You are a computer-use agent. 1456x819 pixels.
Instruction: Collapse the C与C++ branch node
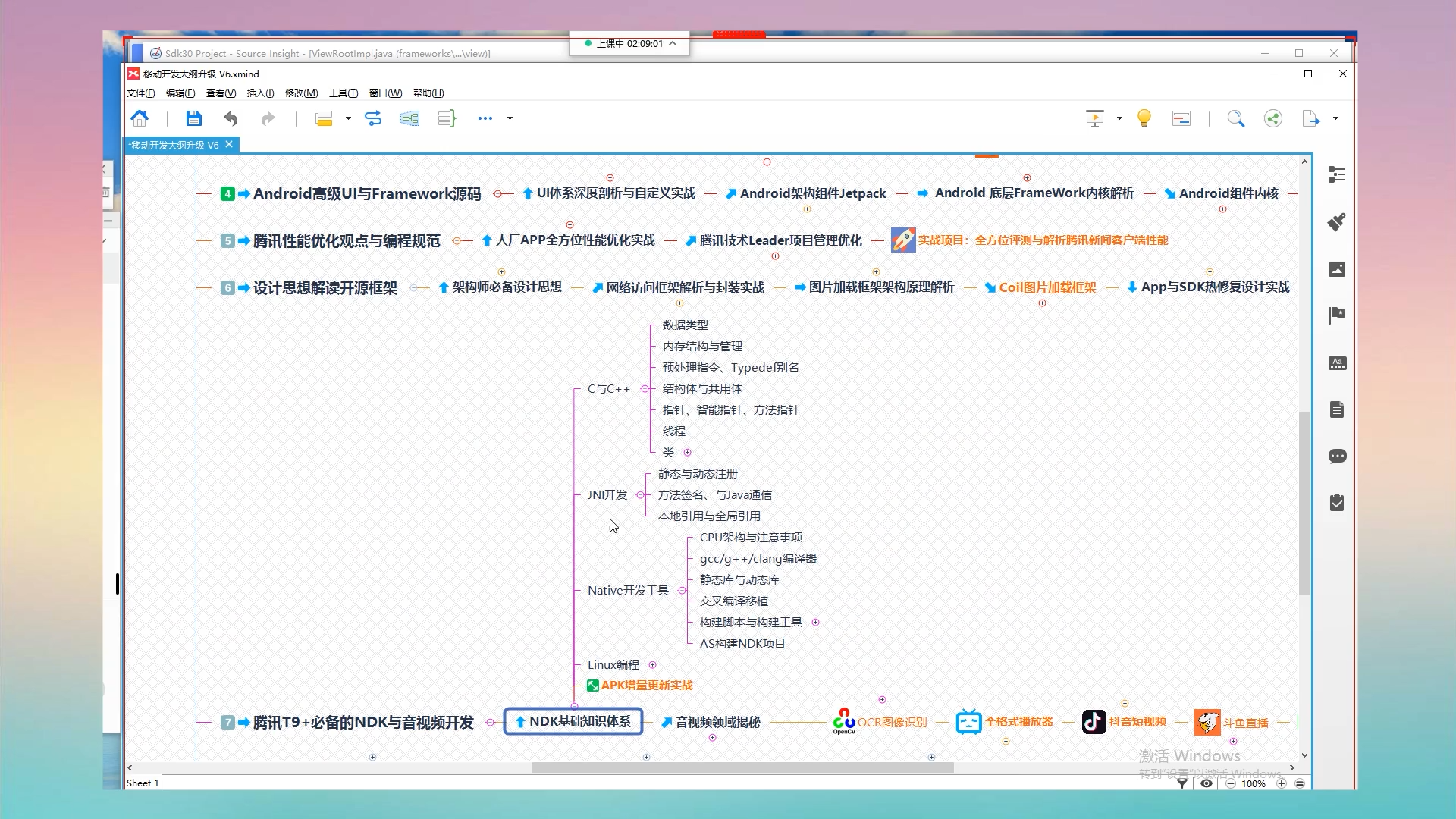(645, 389)
